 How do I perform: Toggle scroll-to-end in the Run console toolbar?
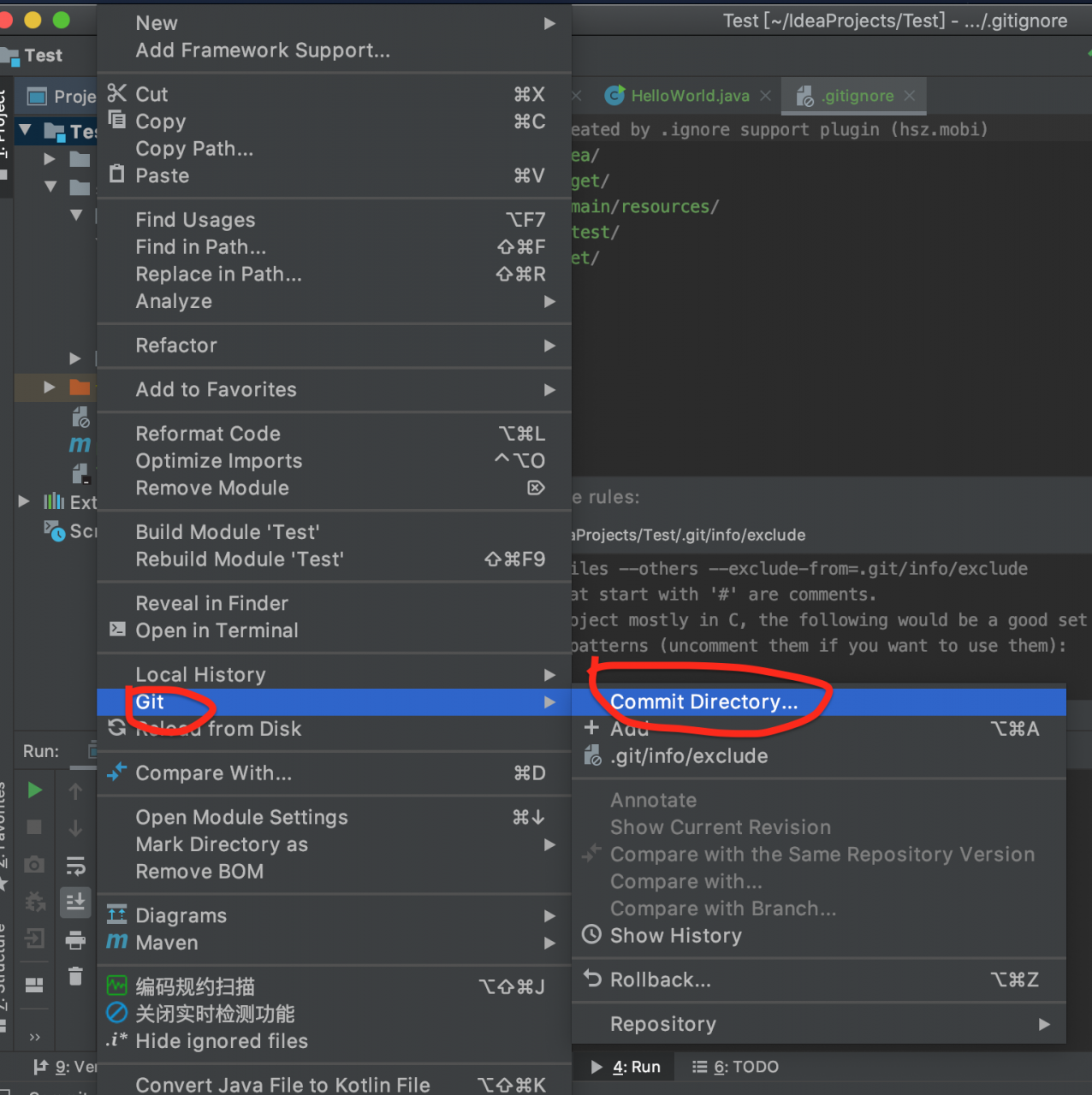pos(75,902)
